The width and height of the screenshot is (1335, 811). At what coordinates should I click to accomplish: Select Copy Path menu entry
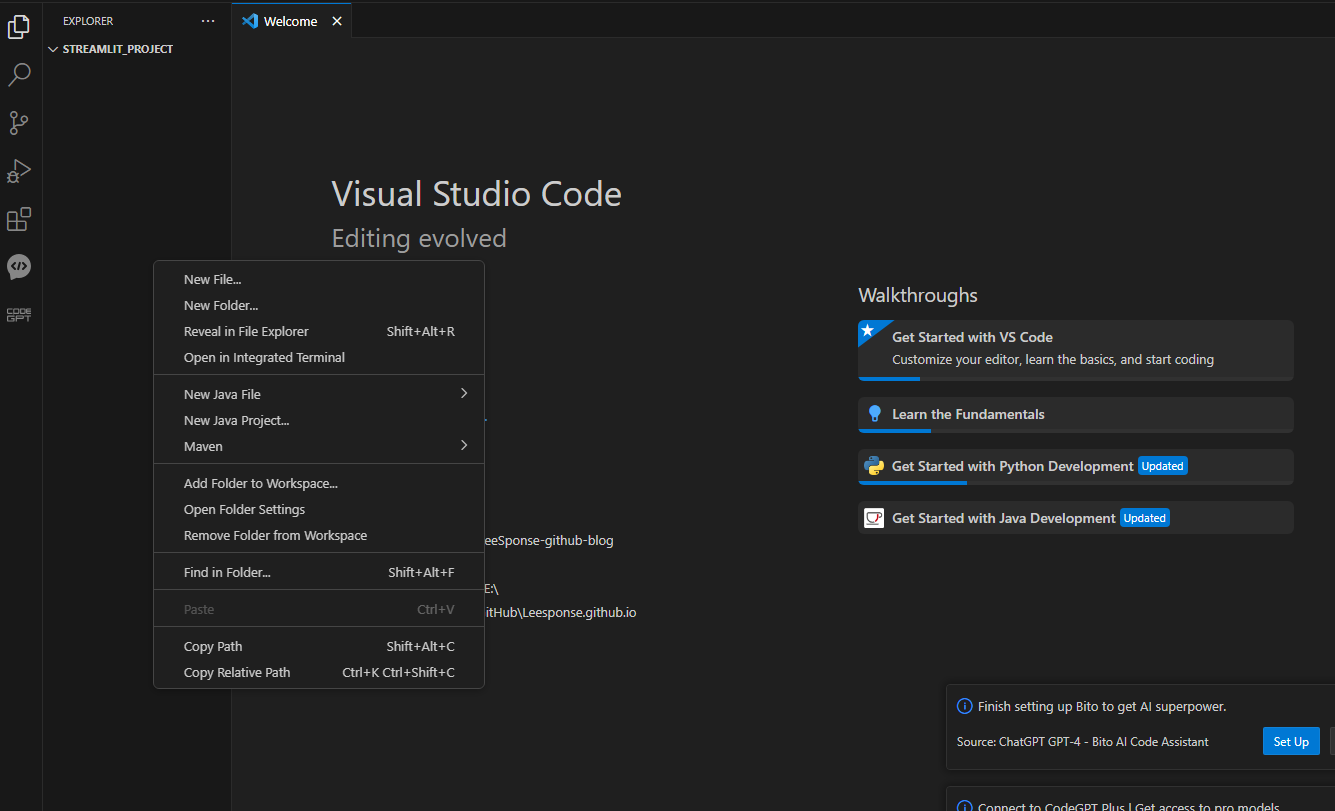tap(319, 647)
